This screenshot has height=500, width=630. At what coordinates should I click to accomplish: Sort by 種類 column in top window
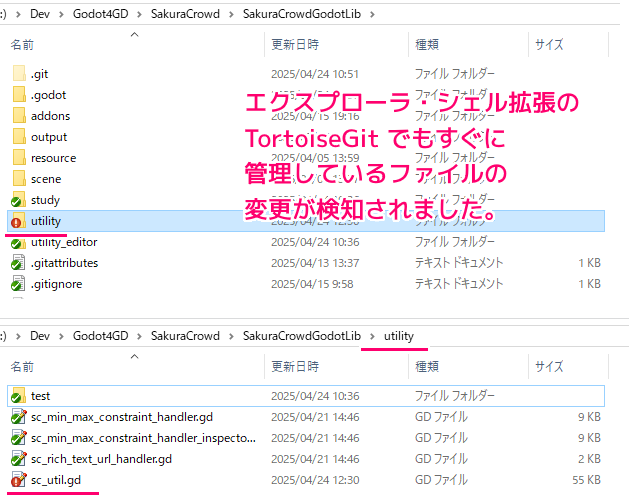[427, 45]
